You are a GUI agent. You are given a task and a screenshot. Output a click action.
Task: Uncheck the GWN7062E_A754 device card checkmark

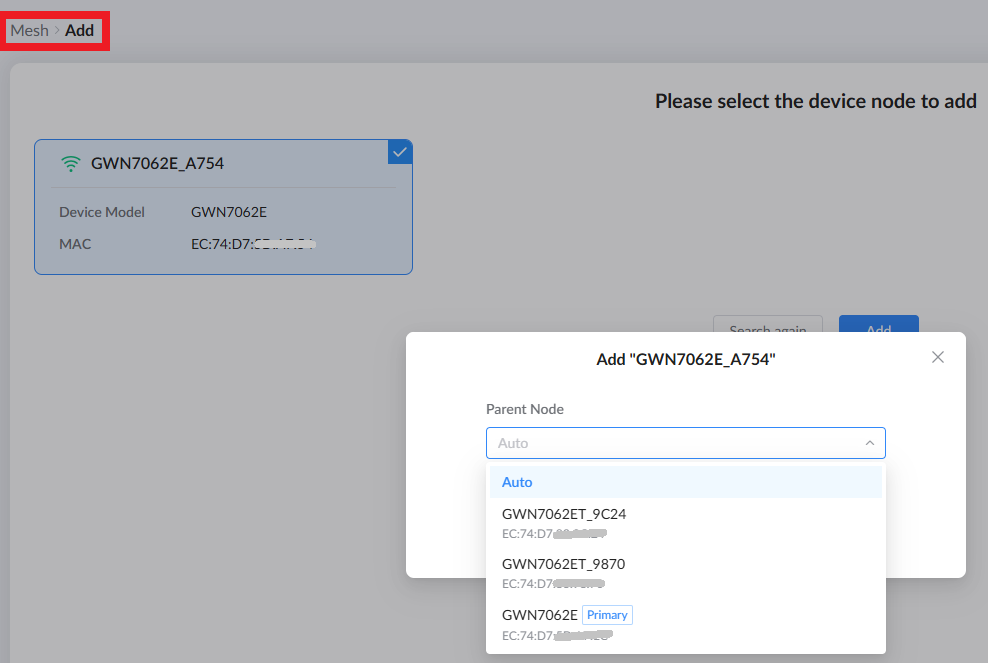[399, 152]
